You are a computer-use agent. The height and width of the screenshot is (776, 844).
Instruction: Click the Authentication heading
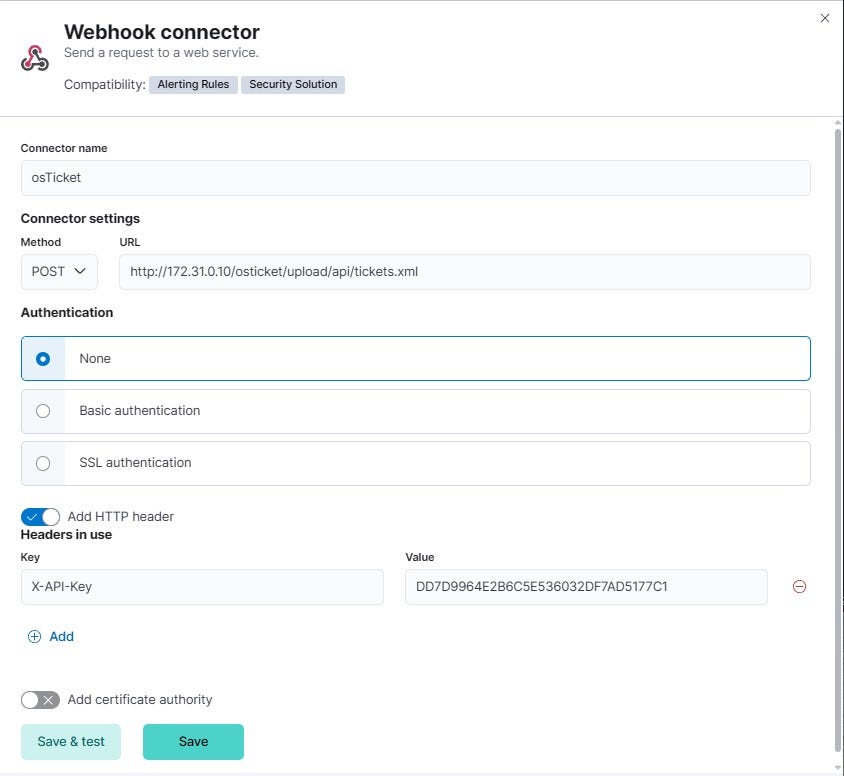click(x=67, y=313)
